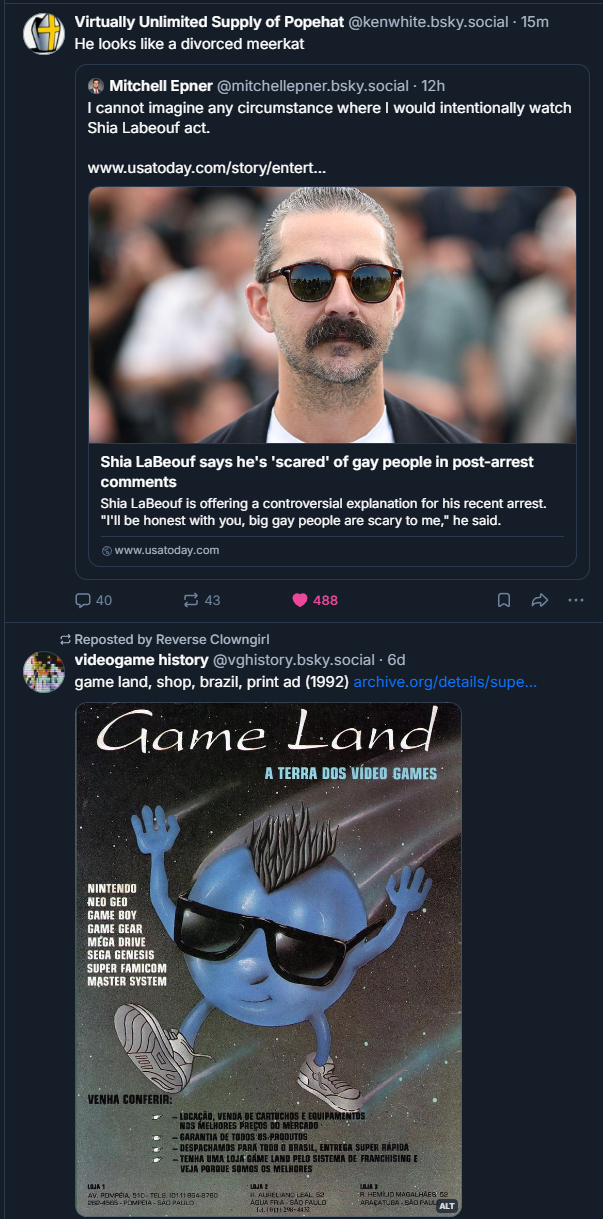
Task: Open the Popehat profile avatar
Action: pyautogui.click(x=44, y=34)
